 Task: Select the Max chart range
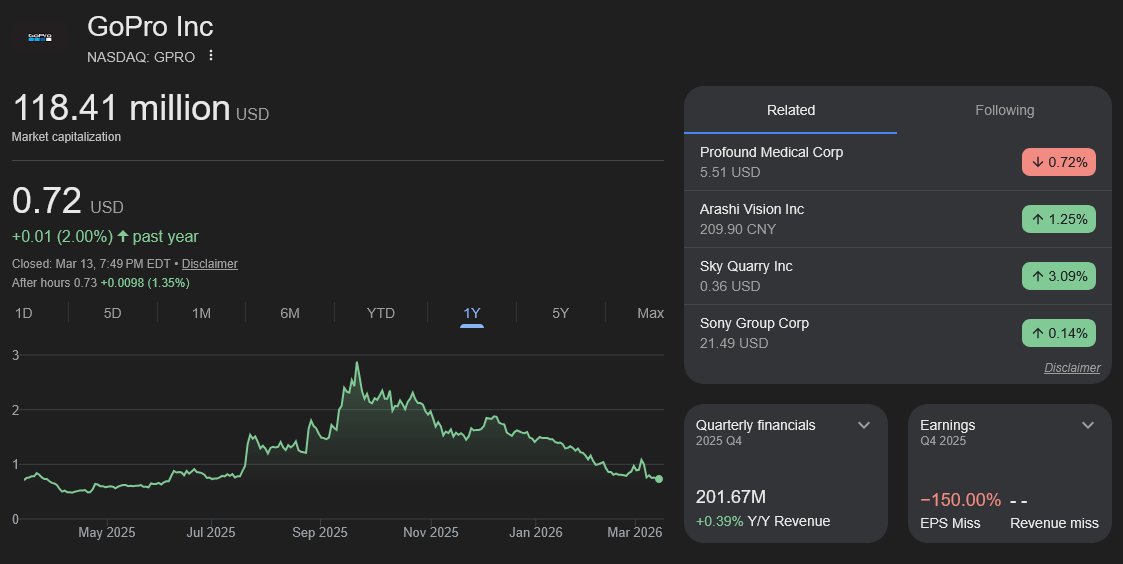tap(650, 313)
